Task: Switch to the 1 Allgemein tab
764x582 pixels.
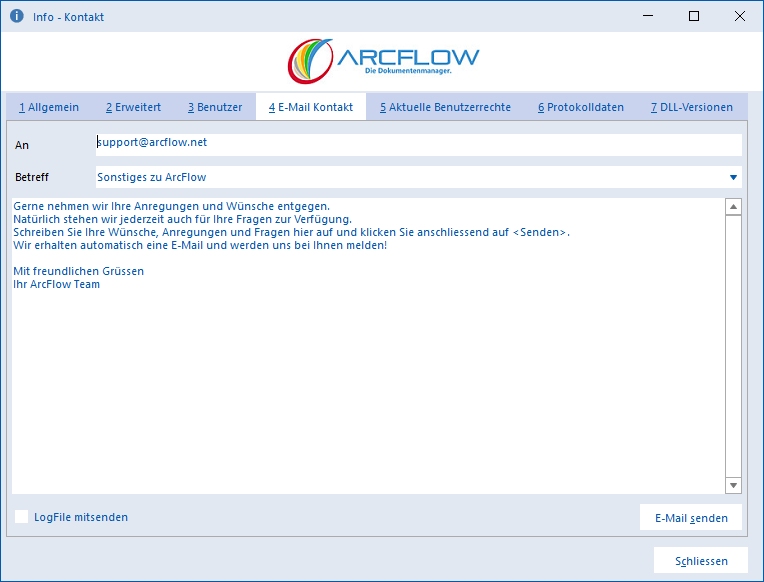Action: point(49,107)
